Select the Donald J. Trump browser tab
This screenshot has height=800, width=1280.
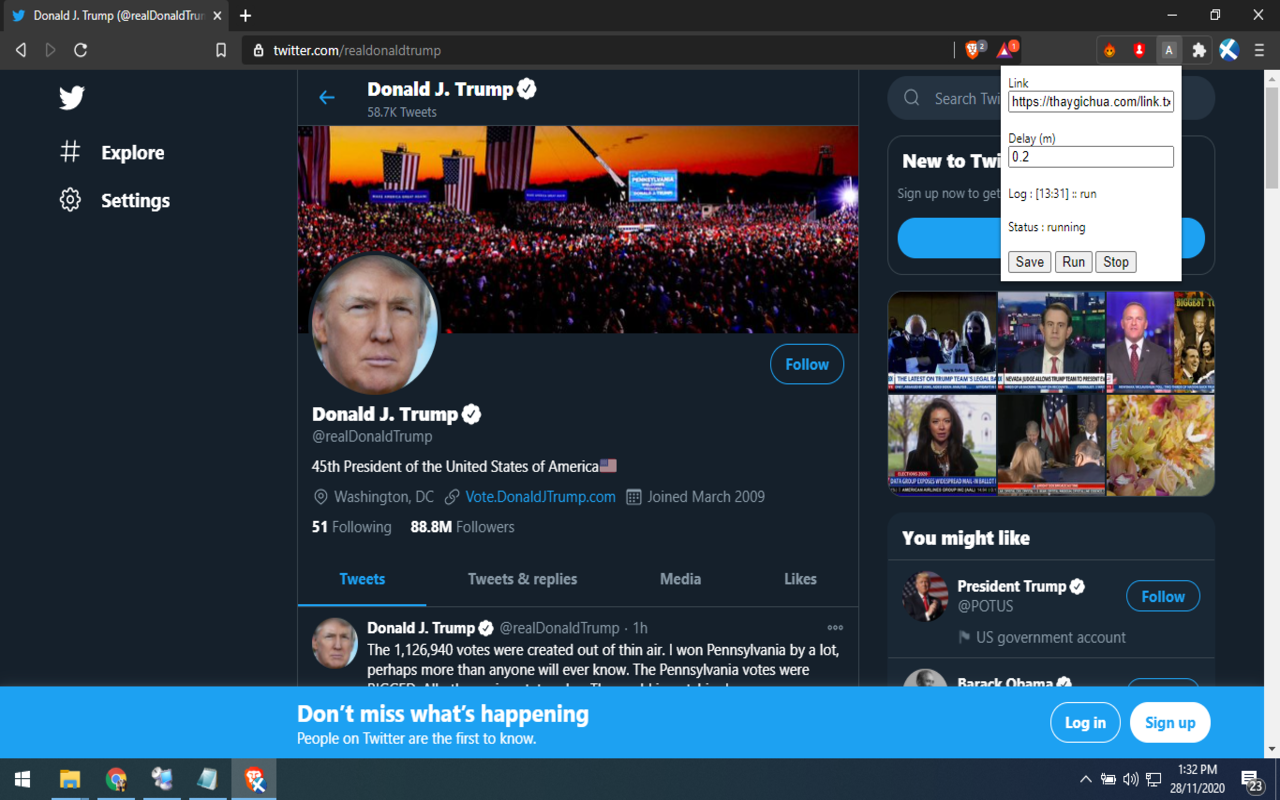click(x=115, y=16)
